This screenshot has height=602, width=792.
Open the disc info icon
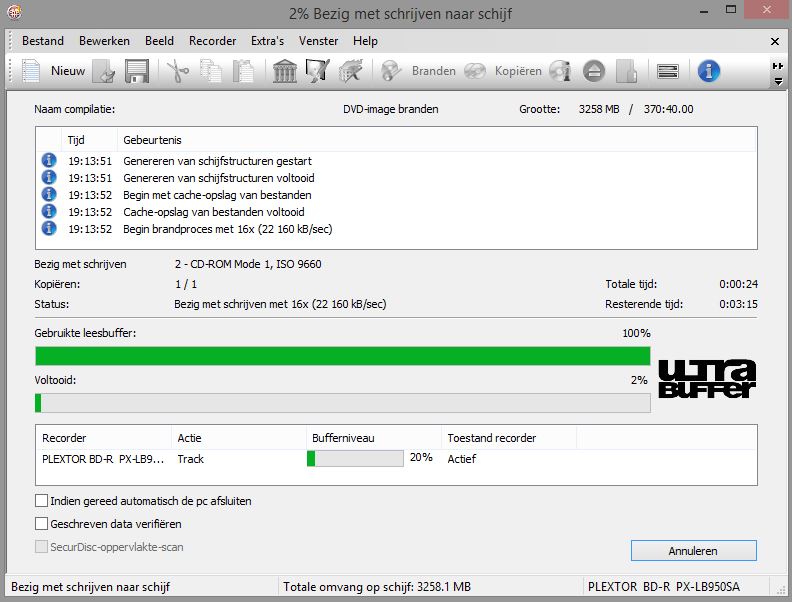coord(560,71)
